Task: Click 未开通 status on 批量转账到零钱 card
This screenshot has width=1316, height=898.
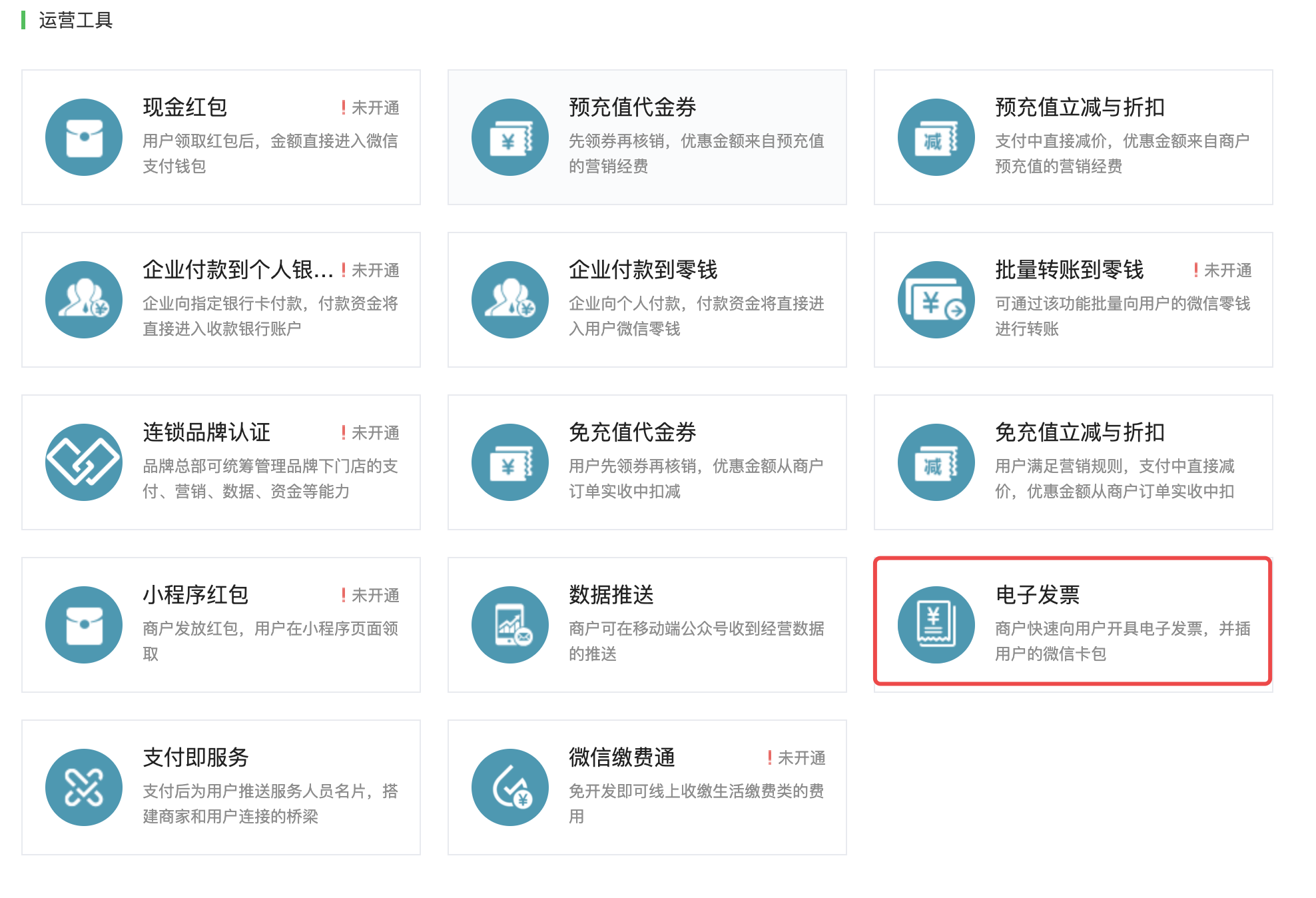Action: 1227,270
